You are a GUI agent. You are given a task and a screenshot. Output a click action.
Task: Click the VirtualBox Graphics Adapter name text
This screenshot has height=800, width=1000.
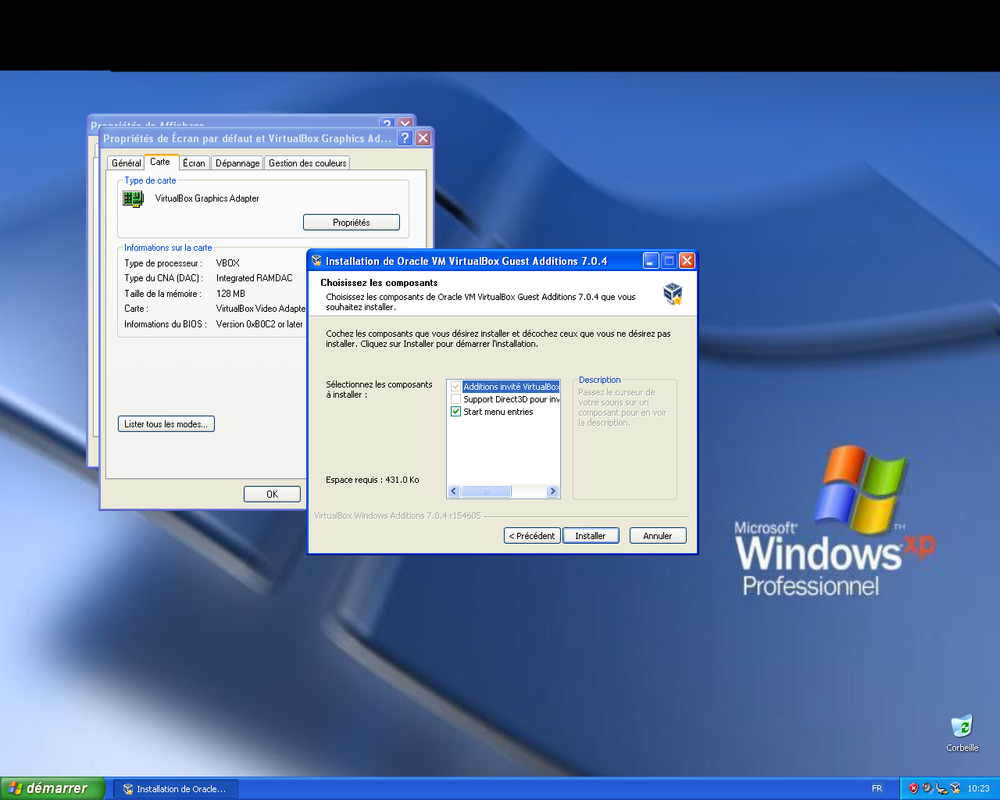coord(207,198)
